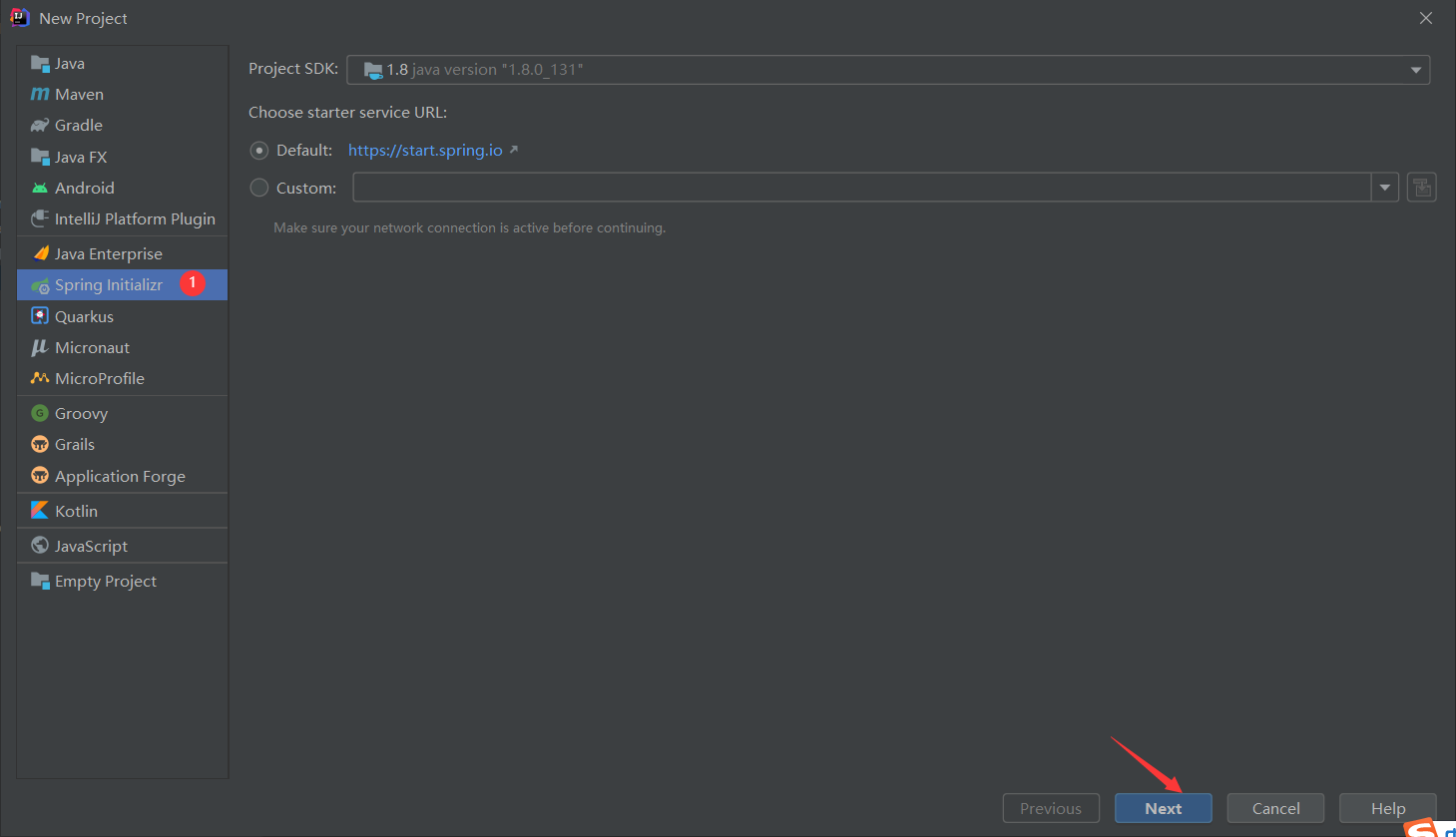This screenshot has width=1456, height=837.
Task: Click the Grails icon
Action: [x=40, y=444]
